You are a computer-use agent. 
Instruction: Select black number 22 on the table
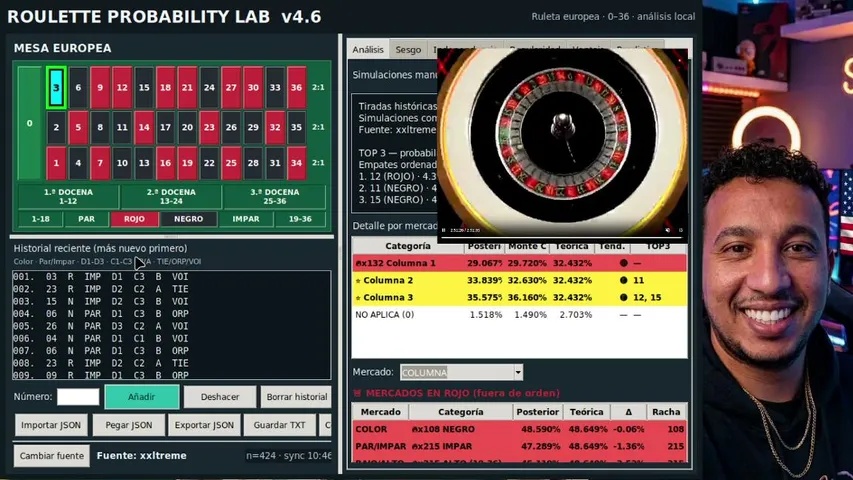pos(209,163)
